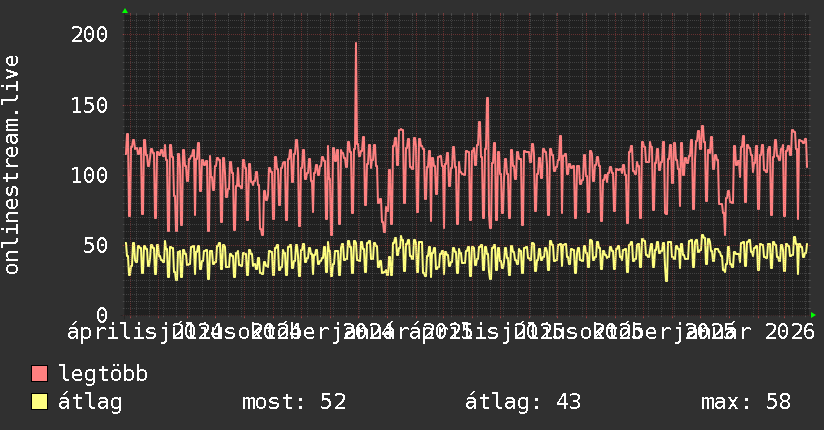The image size is (824, 430).
Task: Click the legtöbb legend label
Action: [103, 373]
